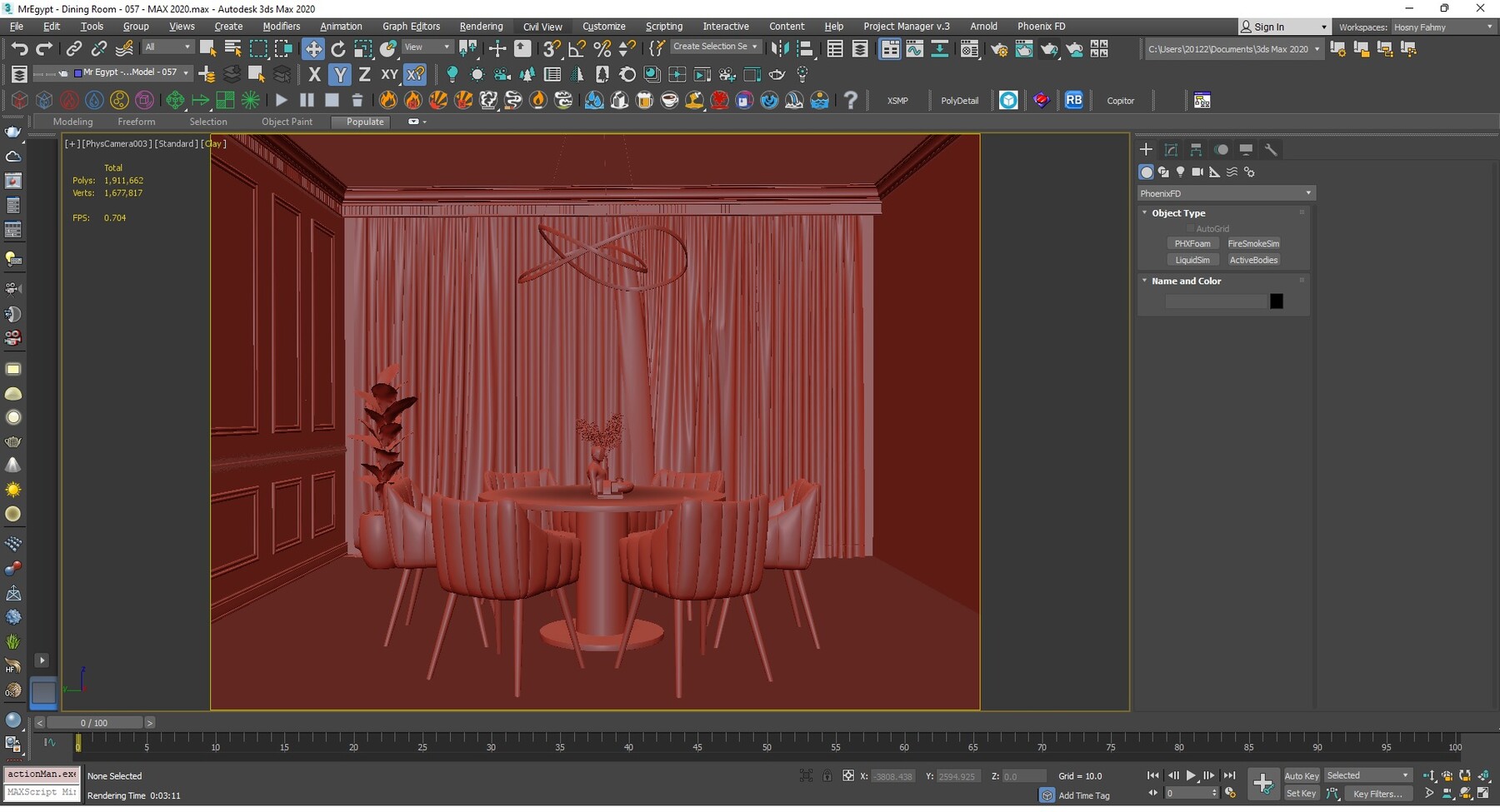Constrain transforms to the Y axis
Screen dimensions: 1500x812
coord(339,74)
